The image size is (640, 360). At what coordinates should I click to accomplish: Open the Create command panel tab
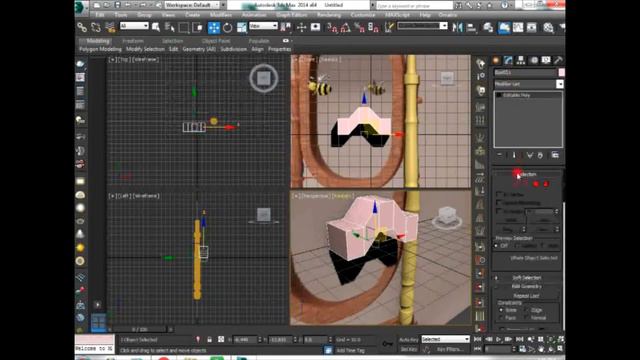click(x=496, y=60)
